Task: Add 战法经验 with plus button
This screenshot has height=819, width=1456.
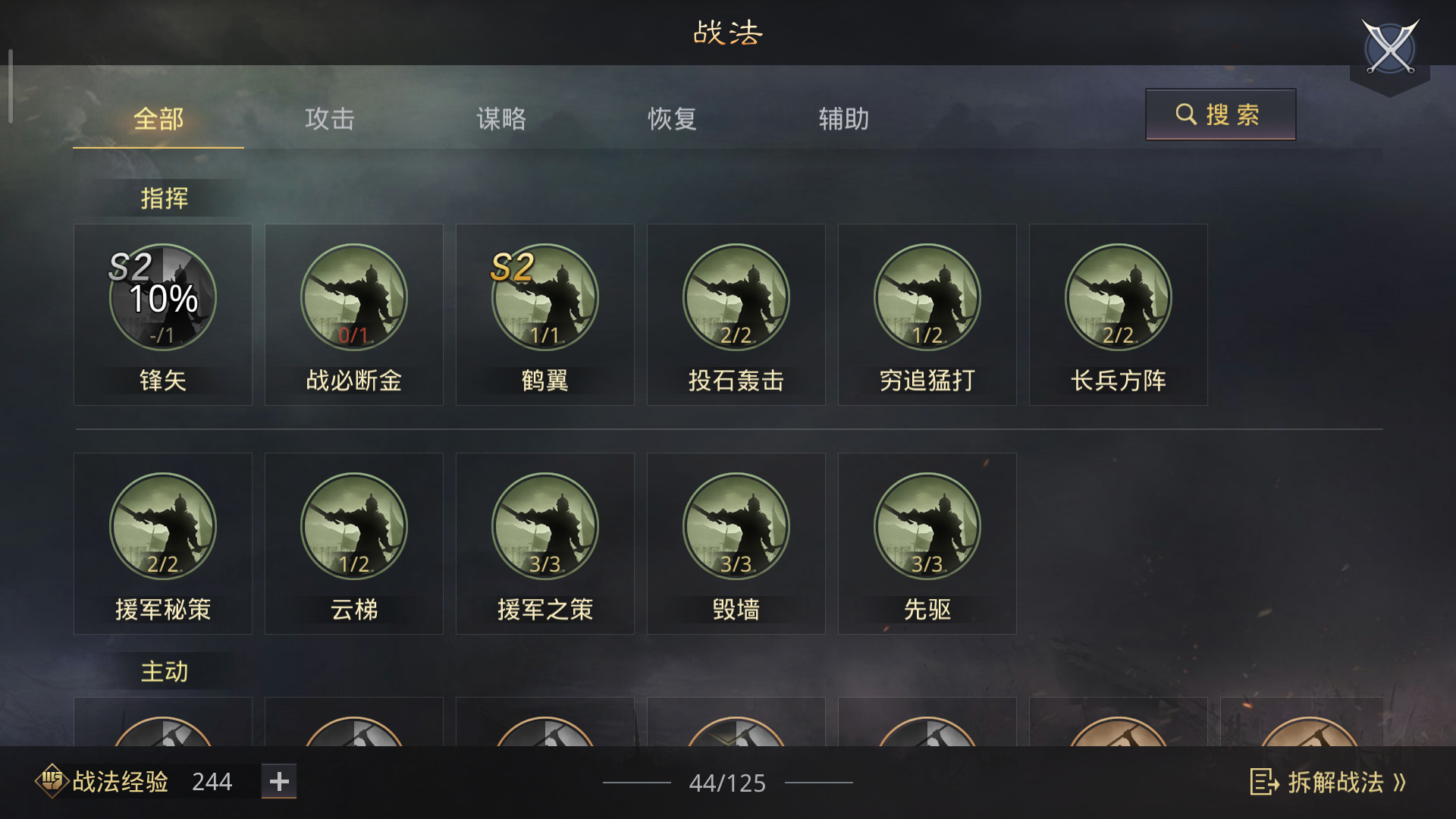Action: coord(279,781)
